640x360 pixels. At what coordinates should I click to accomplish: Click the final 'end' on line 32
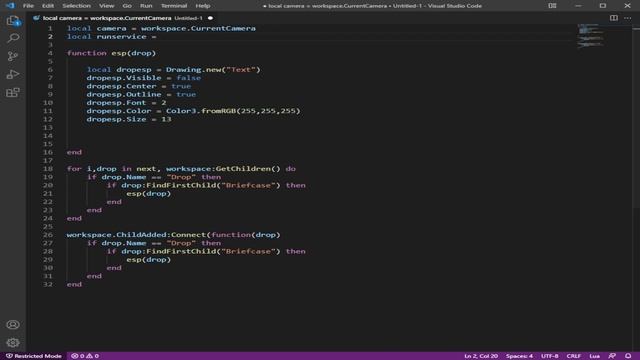coord(74,284)
